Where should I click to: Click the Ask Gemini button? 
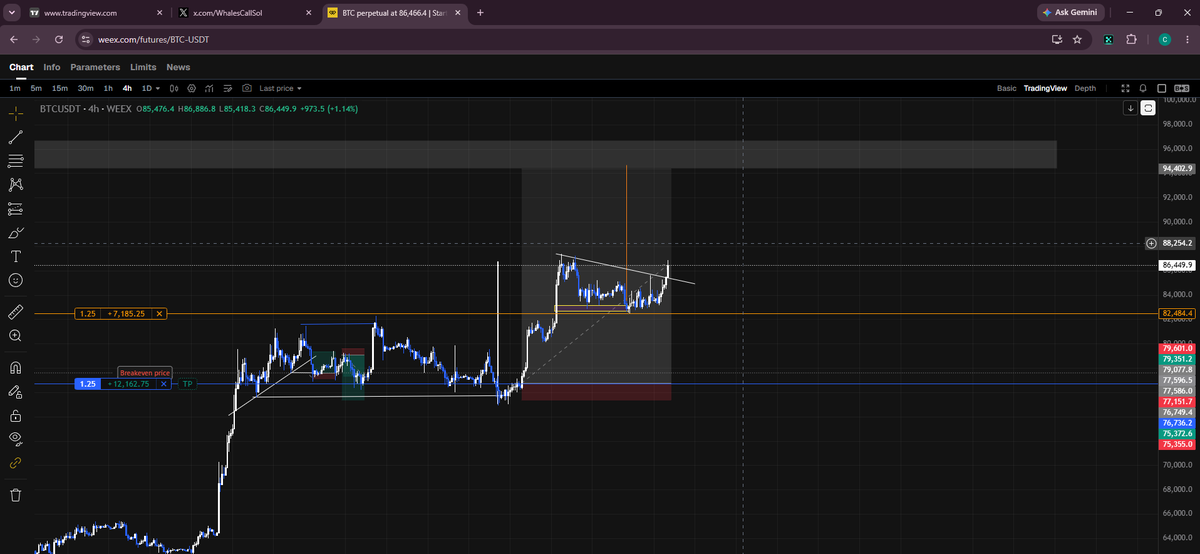[1070, 13]
